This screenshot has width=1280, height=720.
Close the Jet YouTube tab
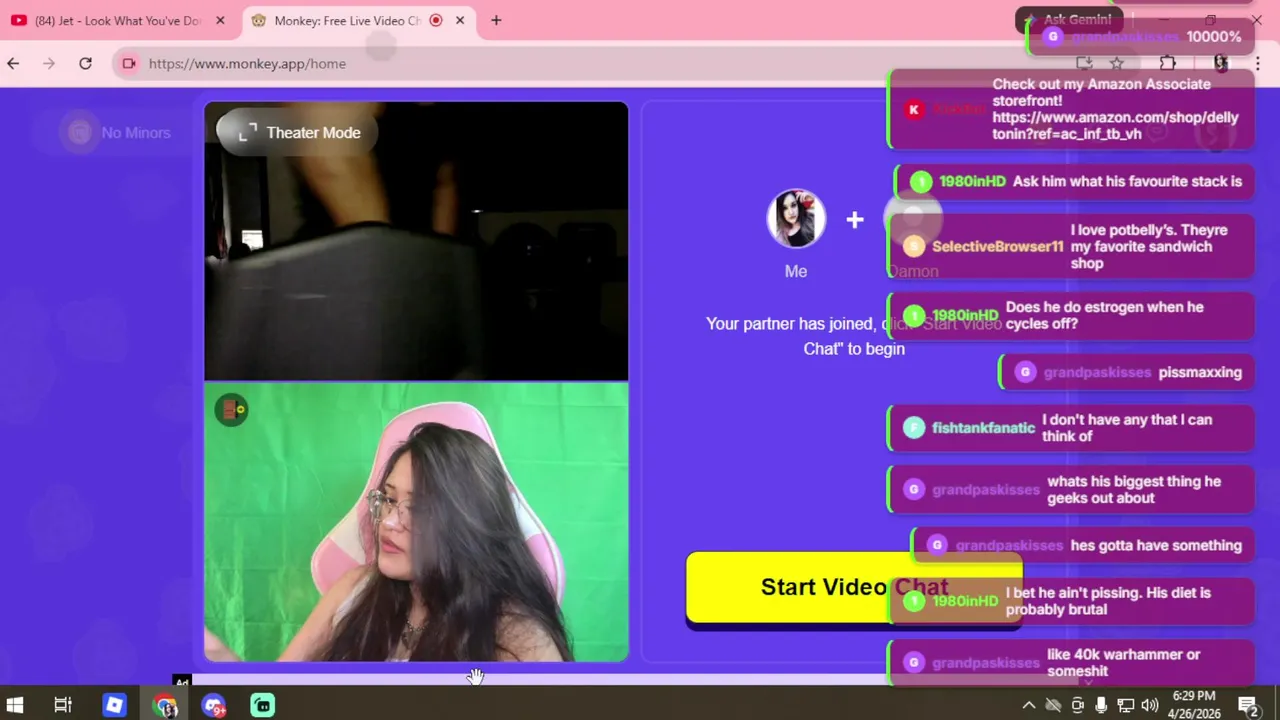(220, 20)
